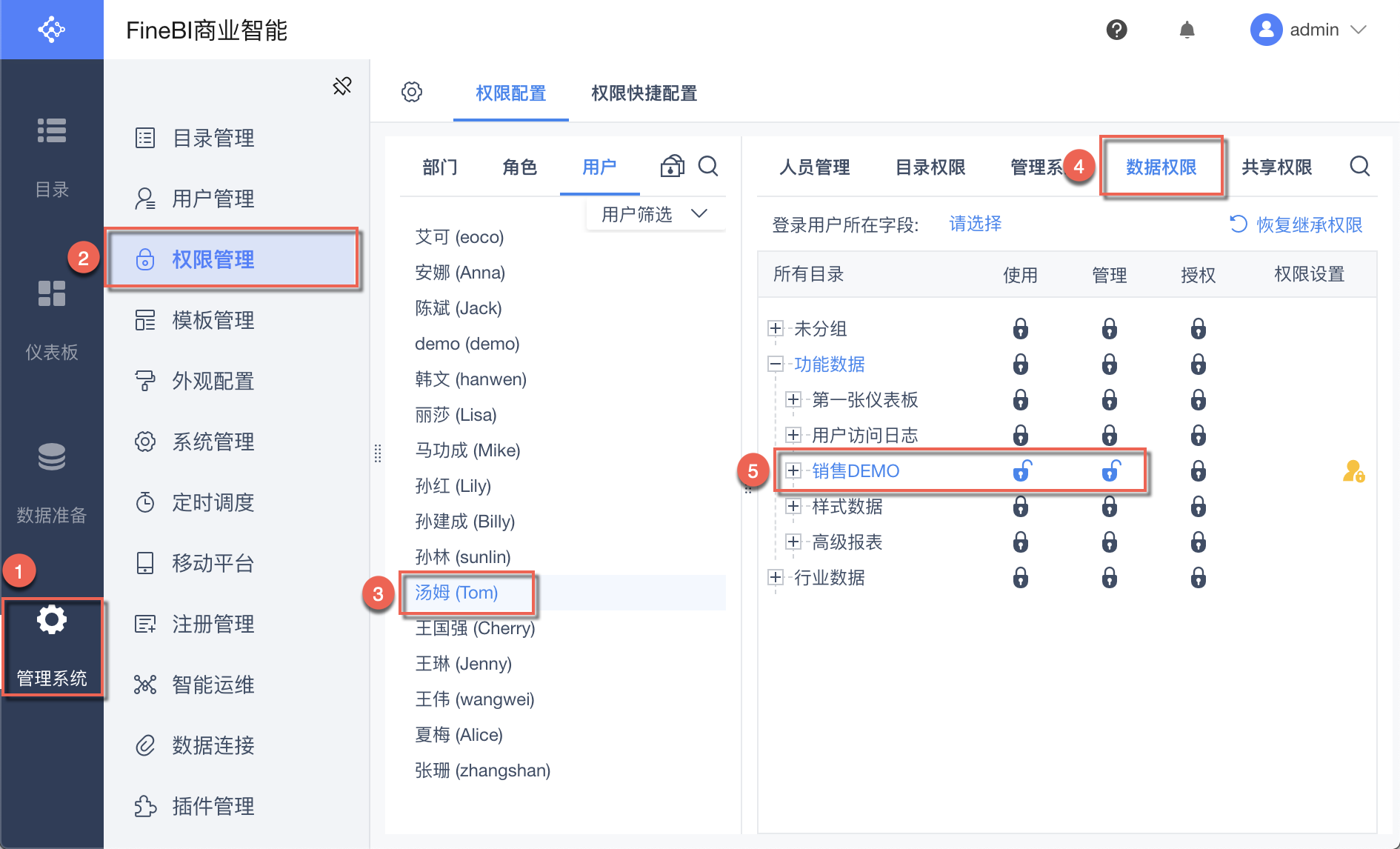This screenshot has width=1400, height=849.
Task: Toggle 使用 lock for 第一张仪表板
Action: [x=1020, y=400]
